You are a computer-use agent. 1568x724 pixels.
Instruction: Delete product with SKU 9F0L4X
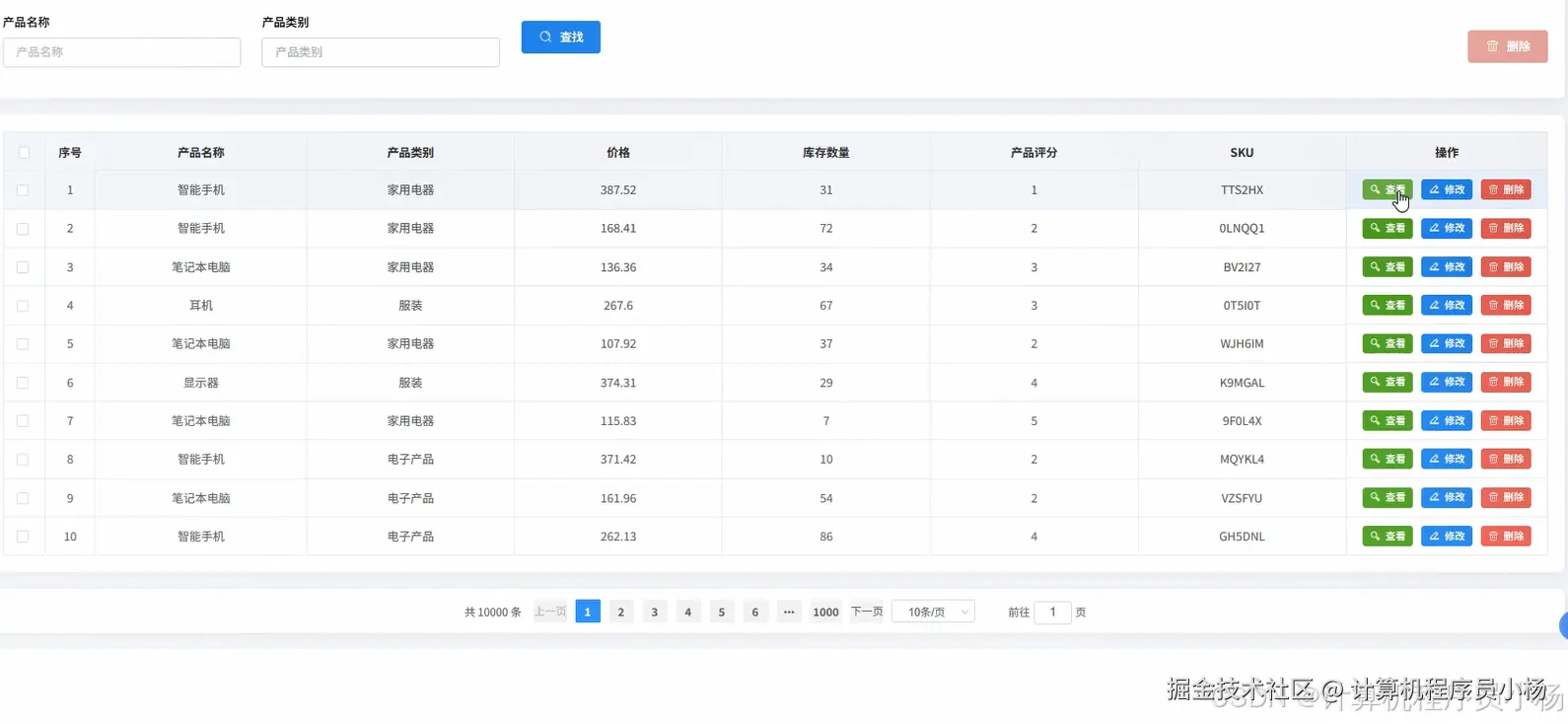pos(1506,420)
